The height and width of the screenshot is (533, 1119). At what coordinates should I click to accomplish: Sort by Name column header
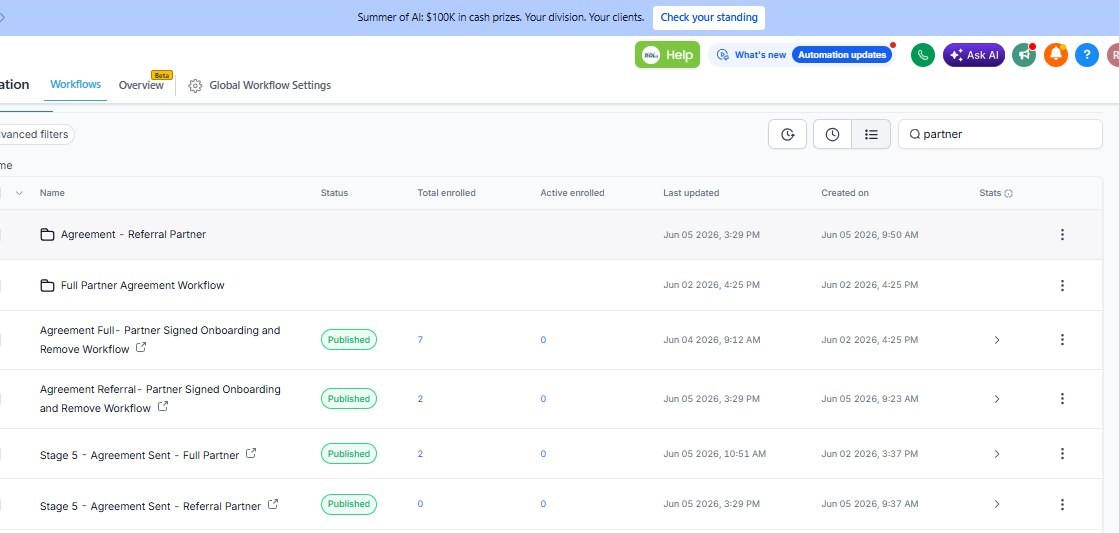(52, 193)
